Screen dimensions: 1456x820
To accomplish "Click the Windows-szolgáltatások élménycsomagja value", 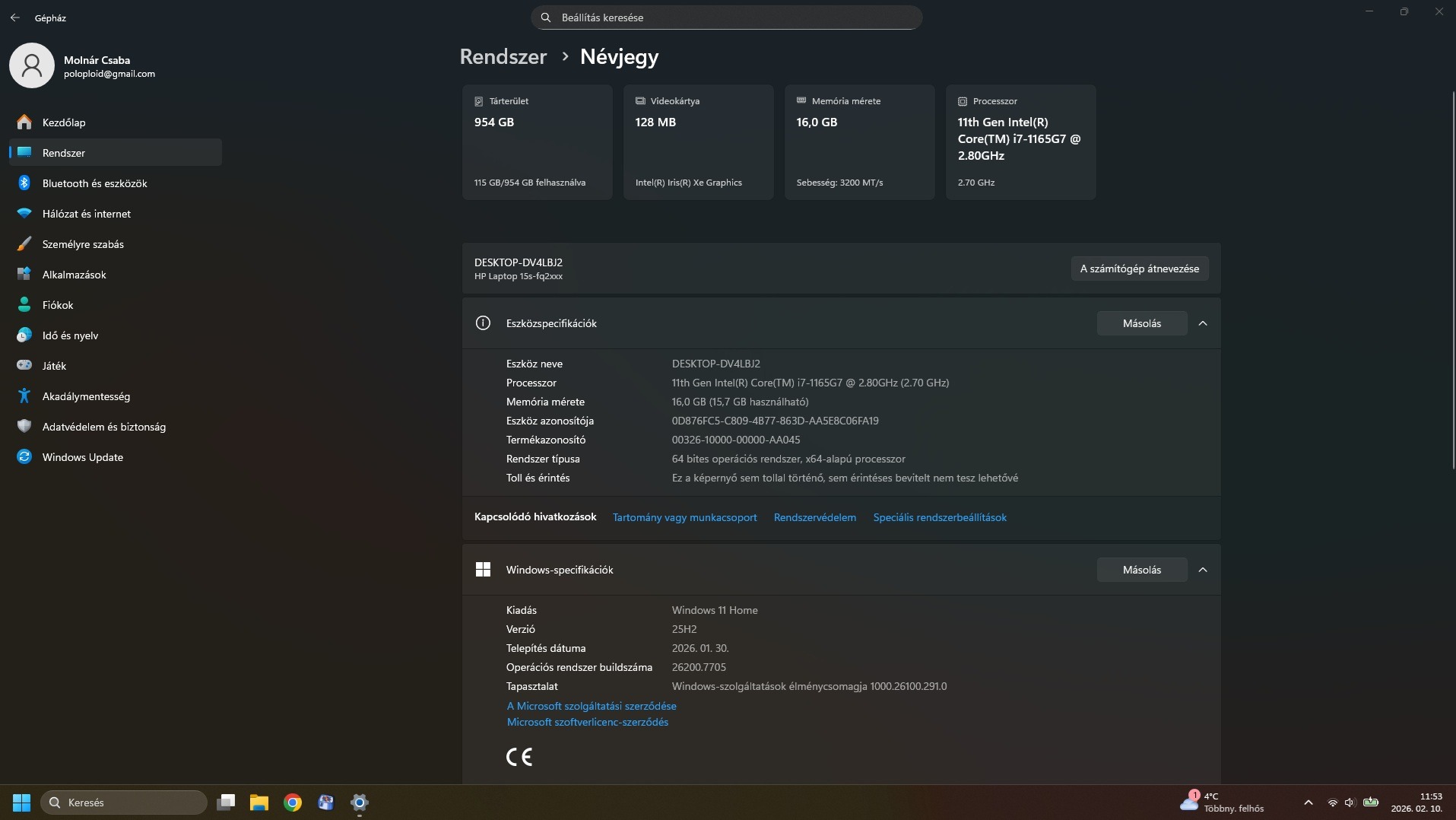I will [809, 686].
